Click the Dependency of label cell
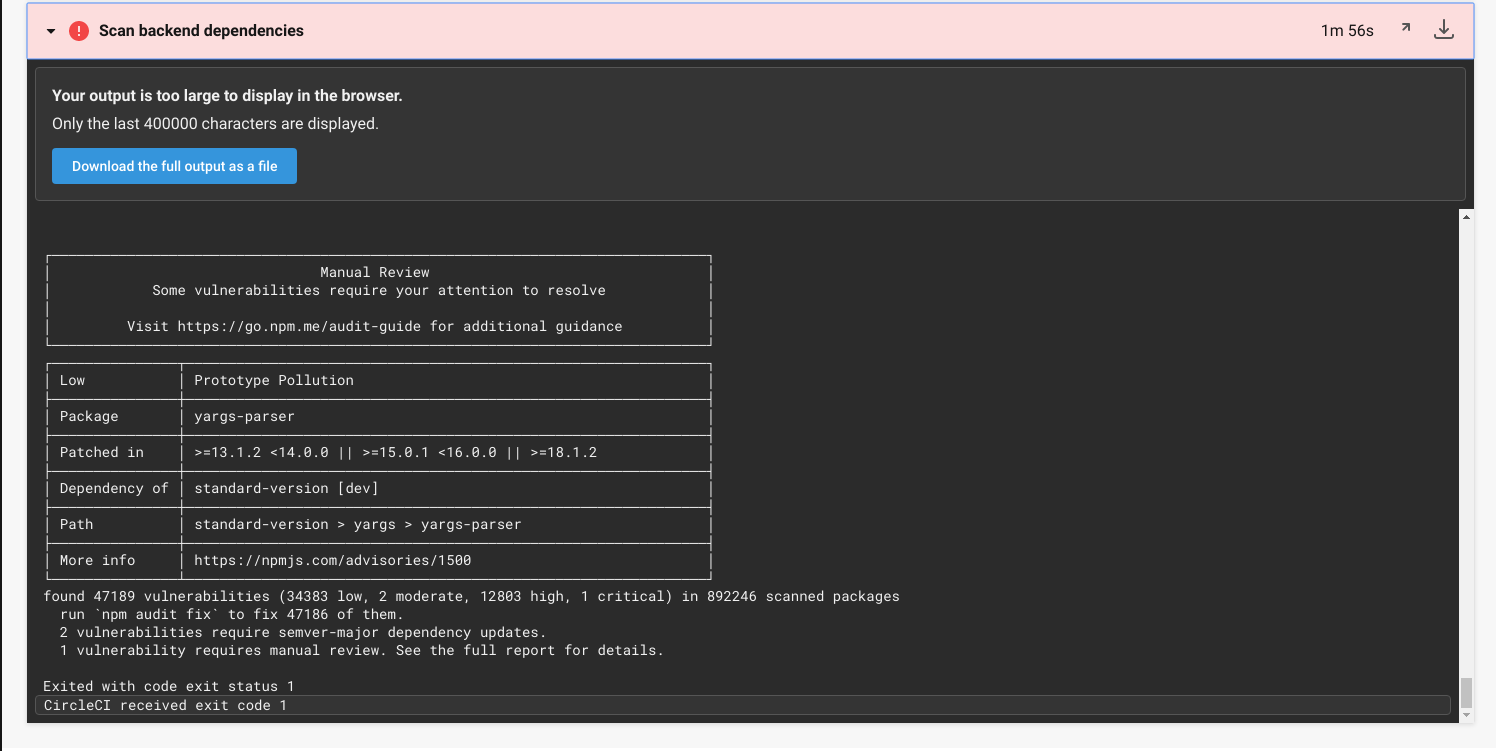The image size is (1496, 751). [x=114, y=488]
